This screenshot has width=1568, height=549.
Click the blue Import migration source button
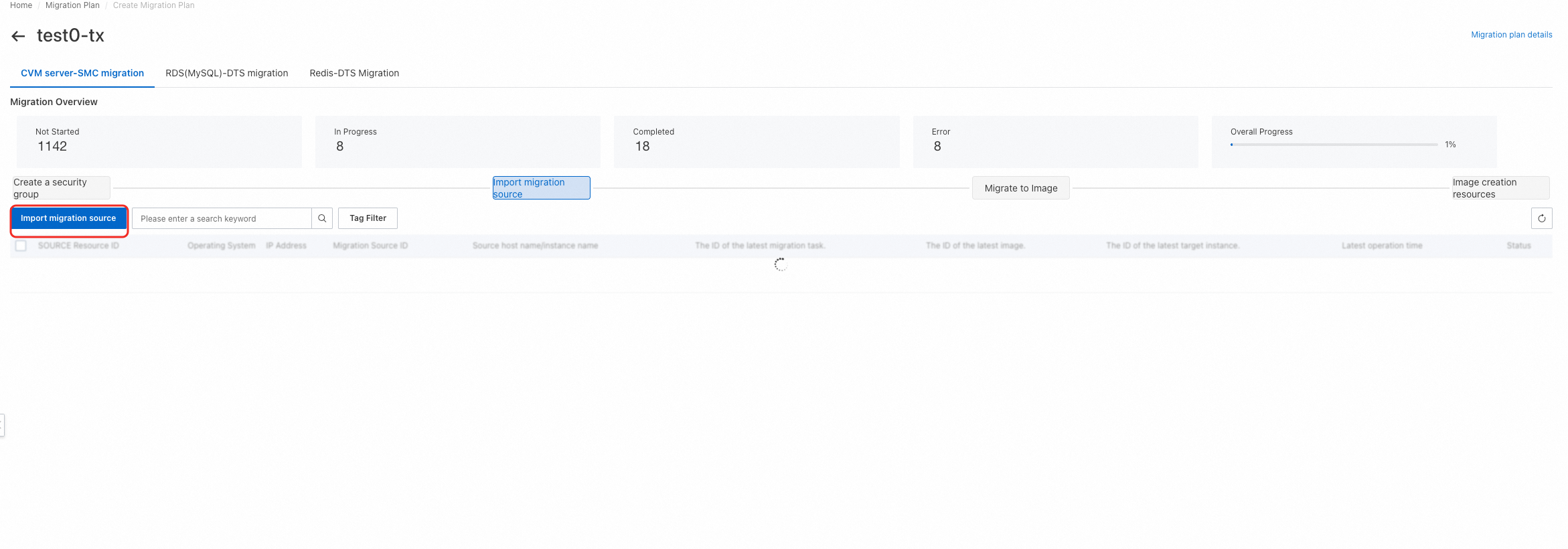tap(68, 218)
